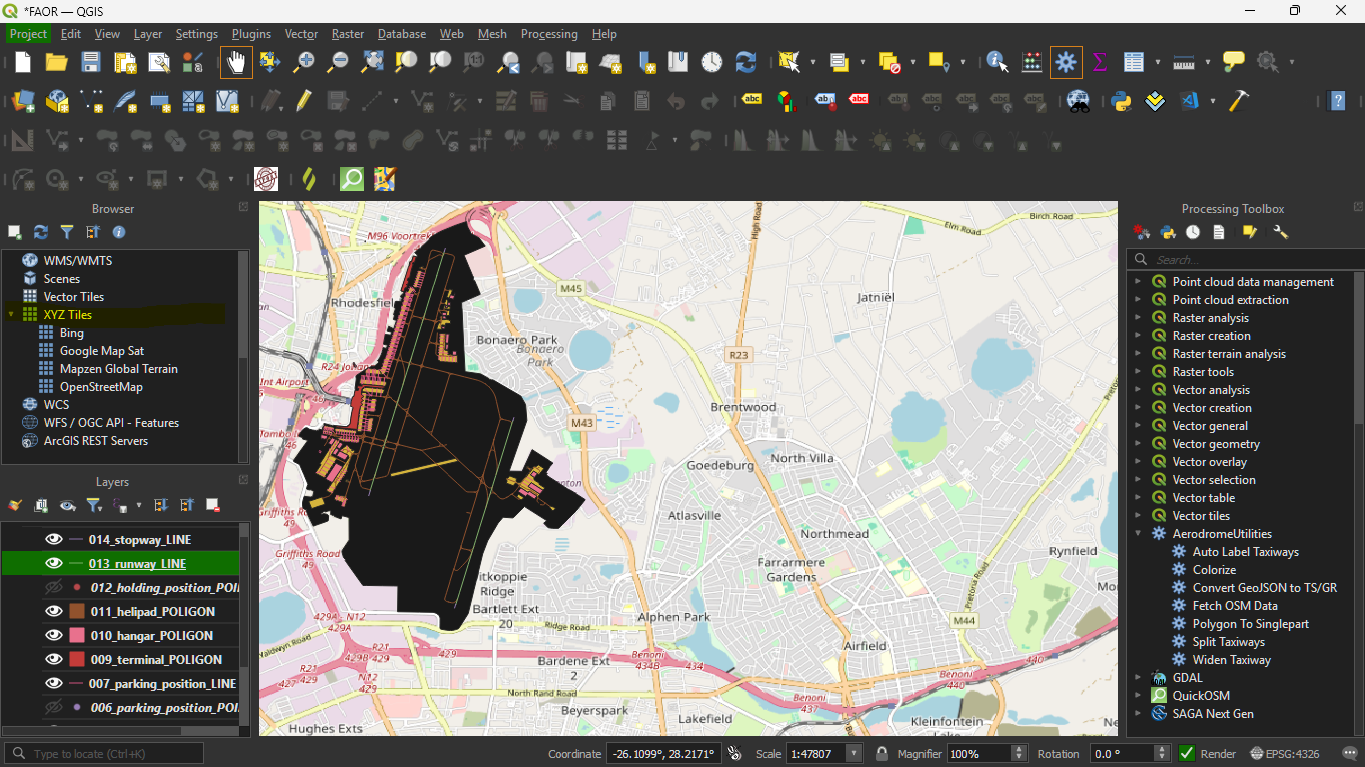Open the Processing menu
Screen dimensions: 1365x767
549,34
